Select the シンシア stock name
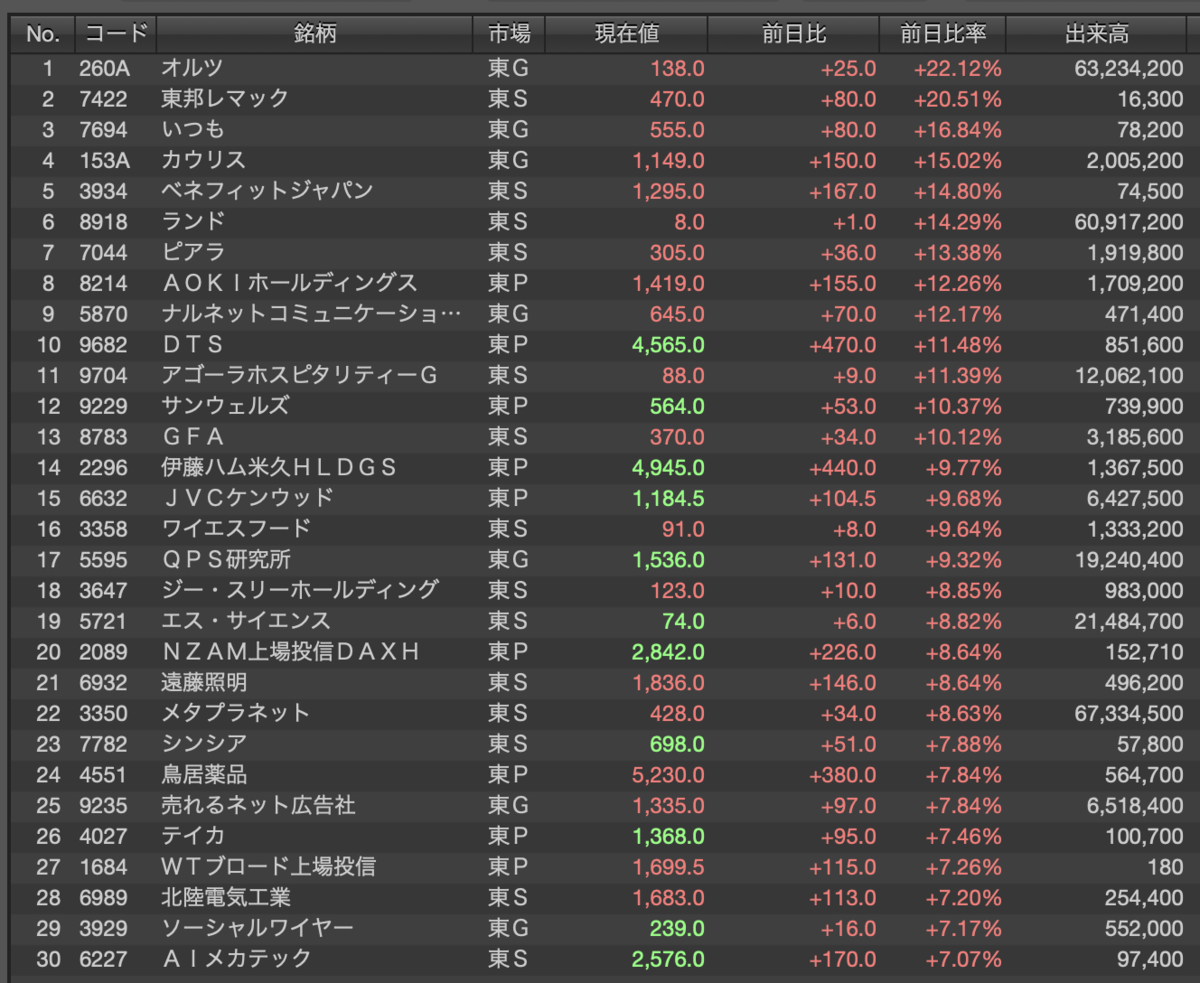 203,744
